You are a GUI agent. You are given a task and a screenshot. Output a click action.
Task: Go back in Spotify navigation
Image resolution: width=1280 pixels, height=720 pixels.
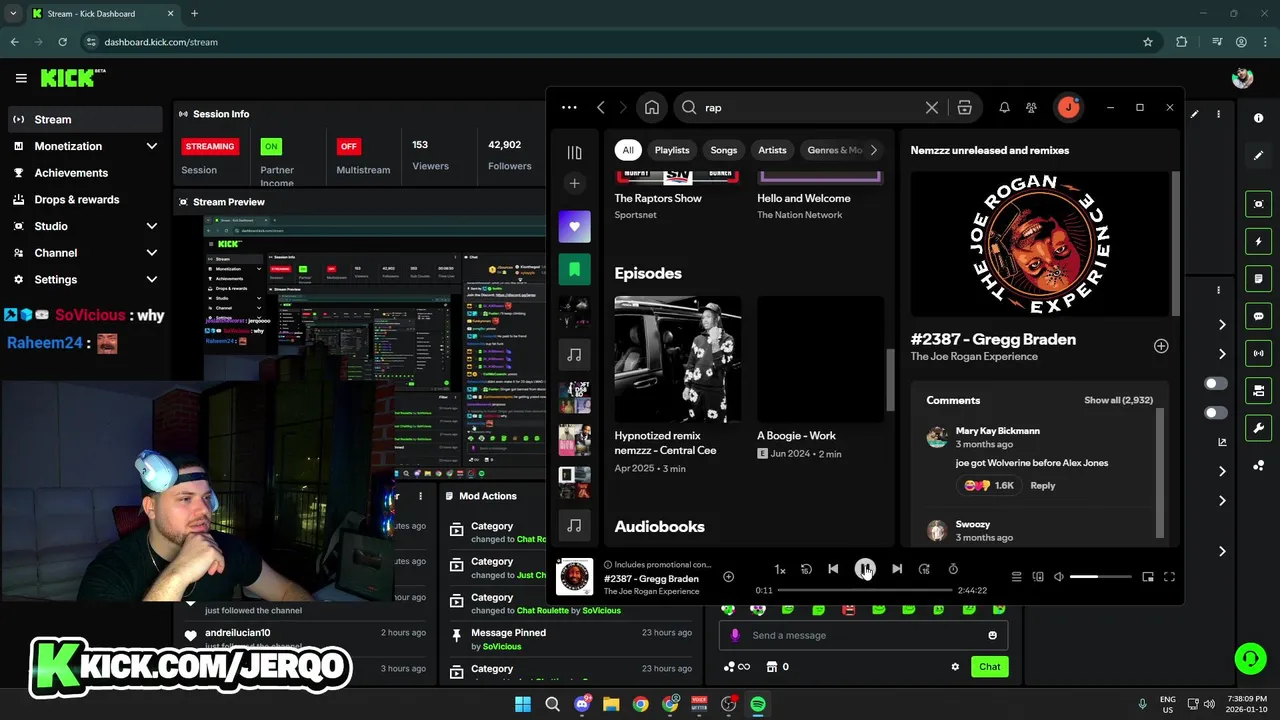(600, 107)
